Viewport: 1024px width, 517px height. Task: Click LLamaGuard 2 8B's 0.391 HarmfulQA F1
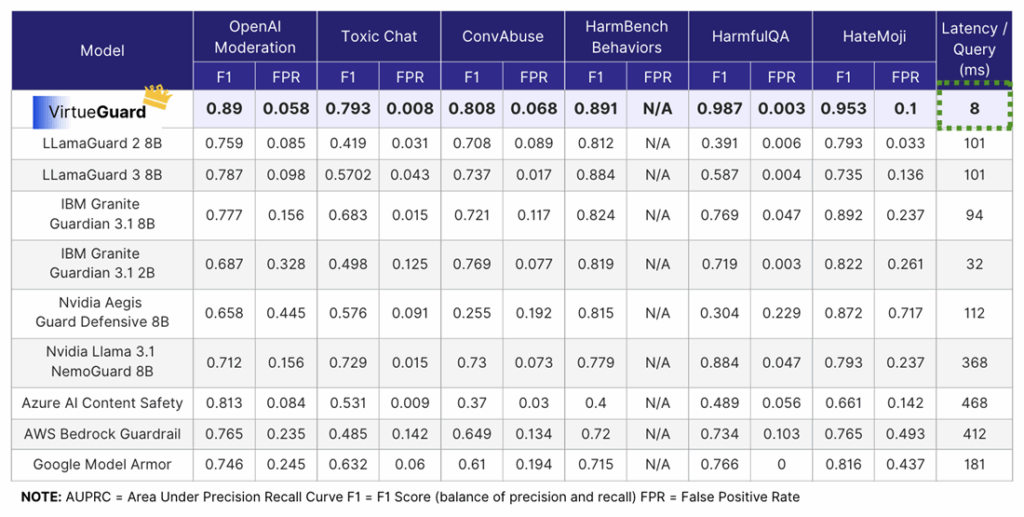[719, 144]
